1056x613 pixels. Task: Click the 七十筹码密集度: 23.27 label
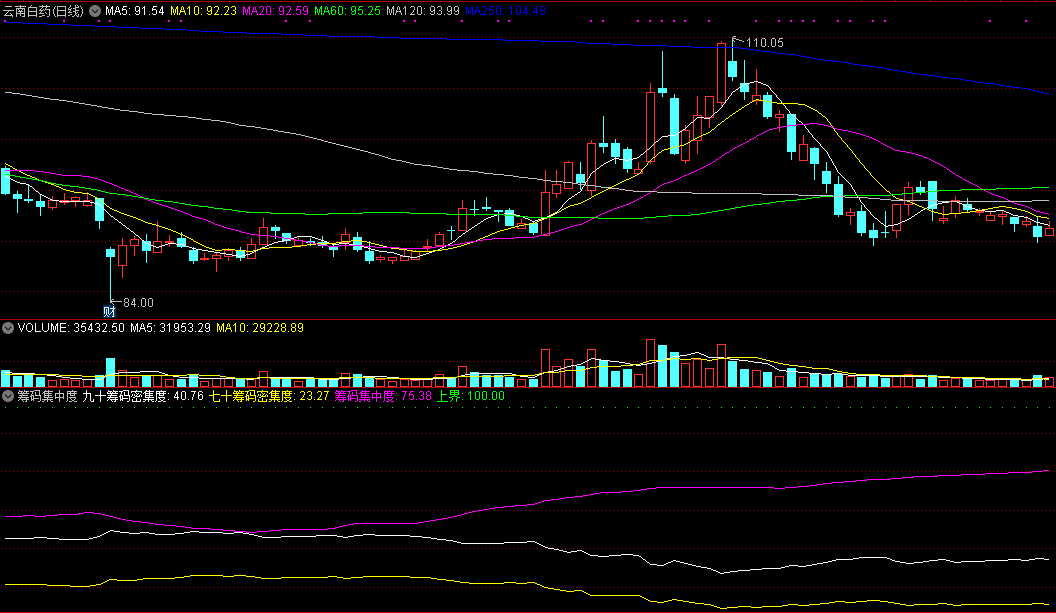[x=269, y=396]
